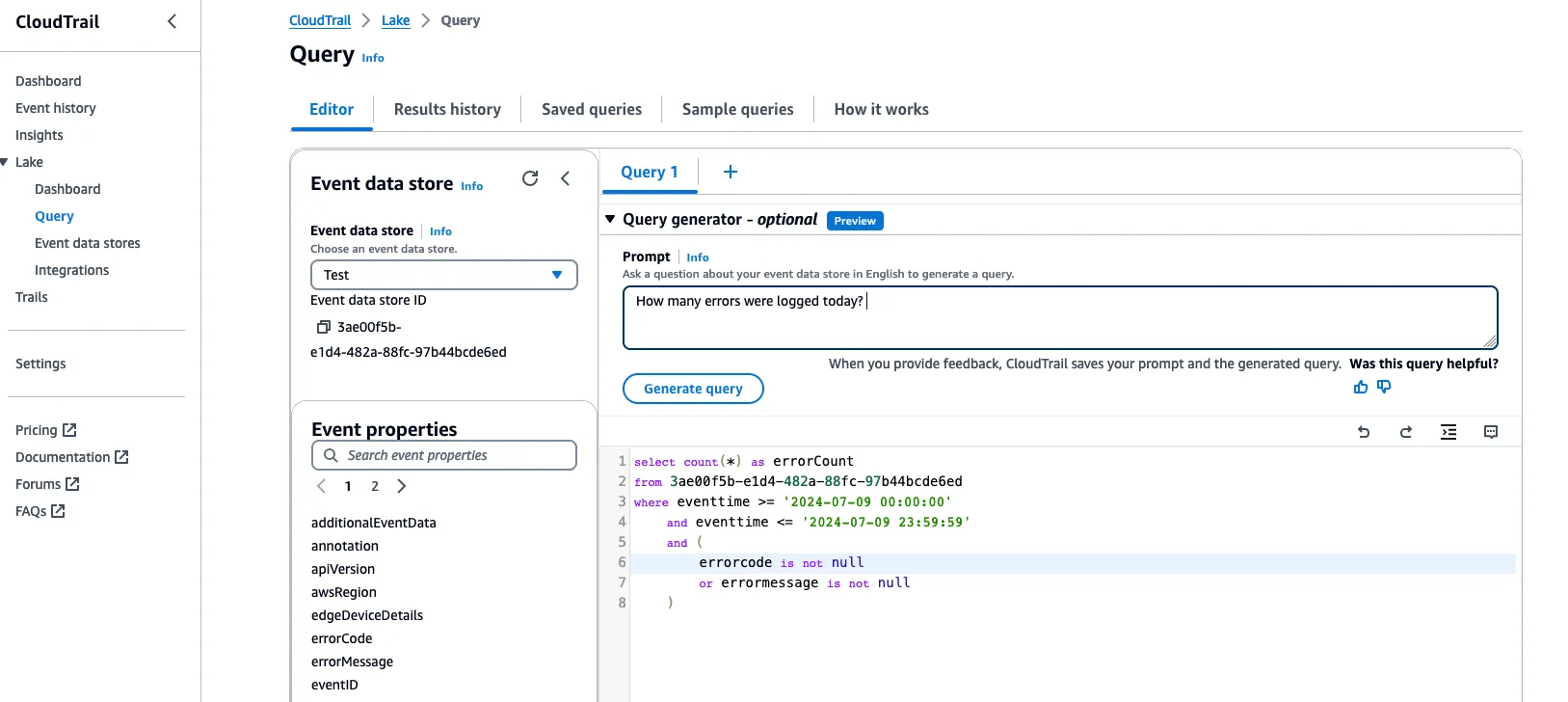Click the Search event properties field
Image resolution: width=1568 pixels, height=702 pixels.
click(x=444, y=455)
